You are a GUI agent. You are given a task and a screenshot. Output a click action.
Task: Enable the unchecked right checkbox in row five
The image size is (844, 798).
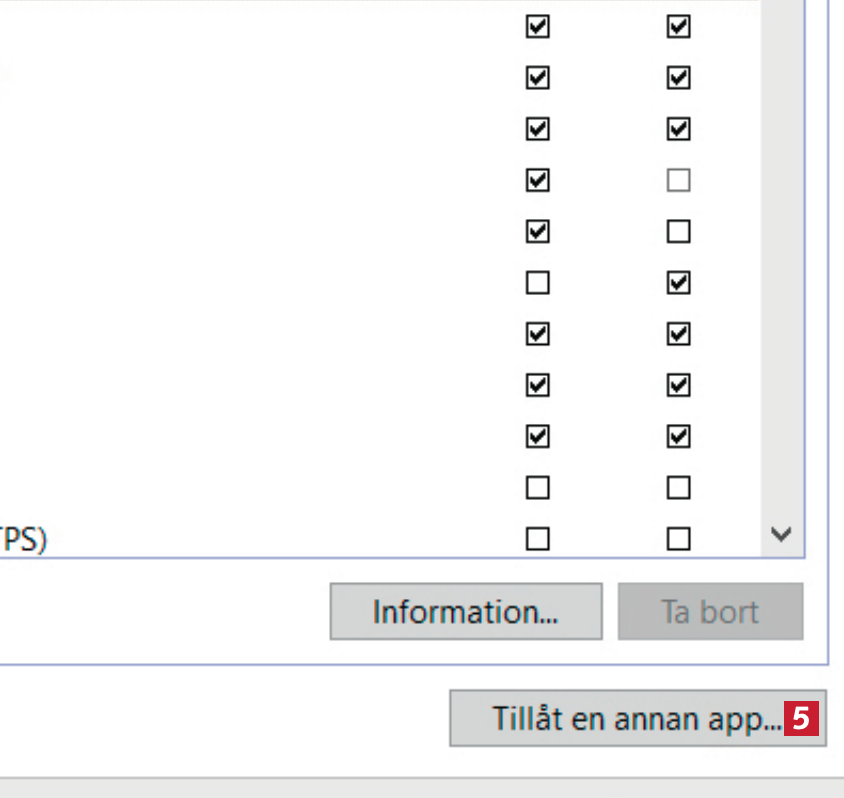678,232
